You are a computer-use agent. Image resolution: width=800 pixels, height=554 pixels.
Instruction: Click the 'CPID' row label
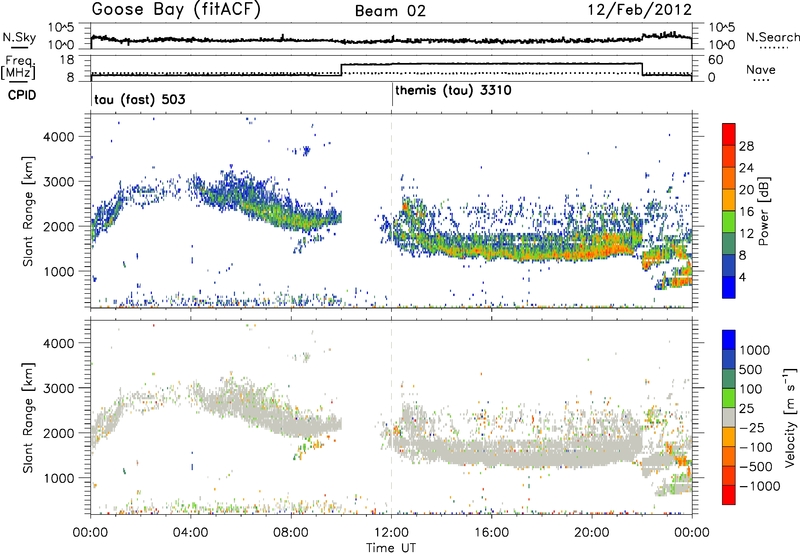[x=22, y=95]
